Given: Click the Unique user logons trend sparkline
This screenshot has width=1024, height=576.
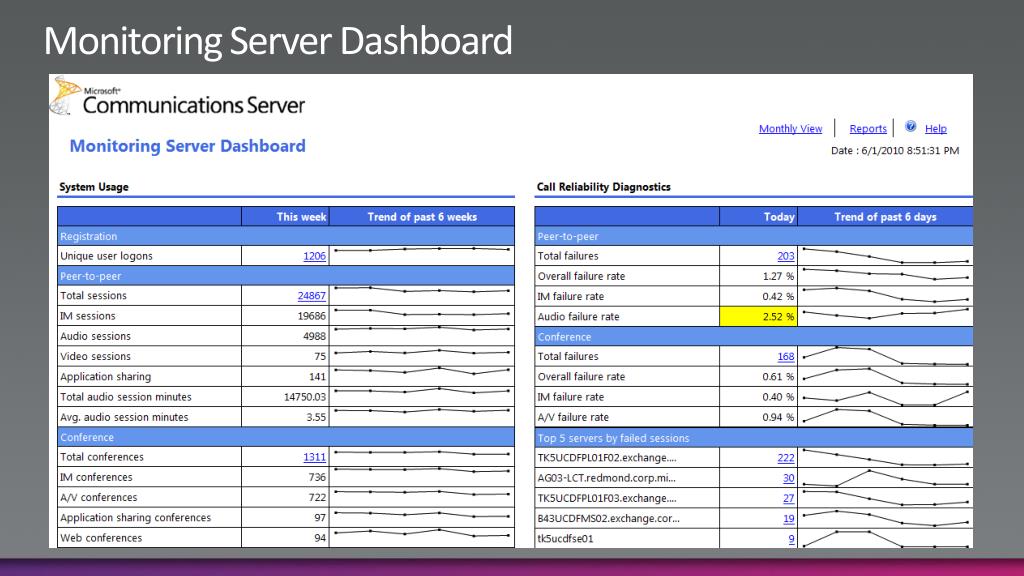Looking at the screenshot, I should (422, 249).
